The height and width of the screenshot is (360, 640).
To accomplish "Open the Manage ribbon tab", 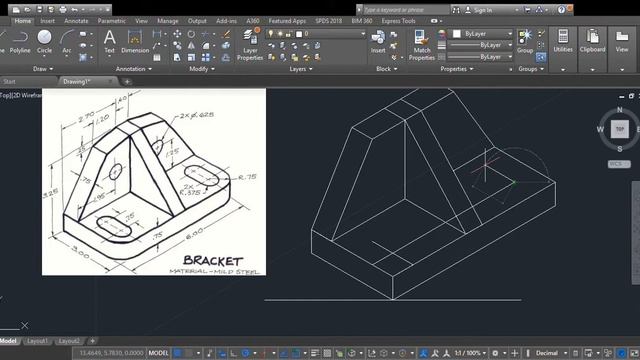I will [167, 21].
